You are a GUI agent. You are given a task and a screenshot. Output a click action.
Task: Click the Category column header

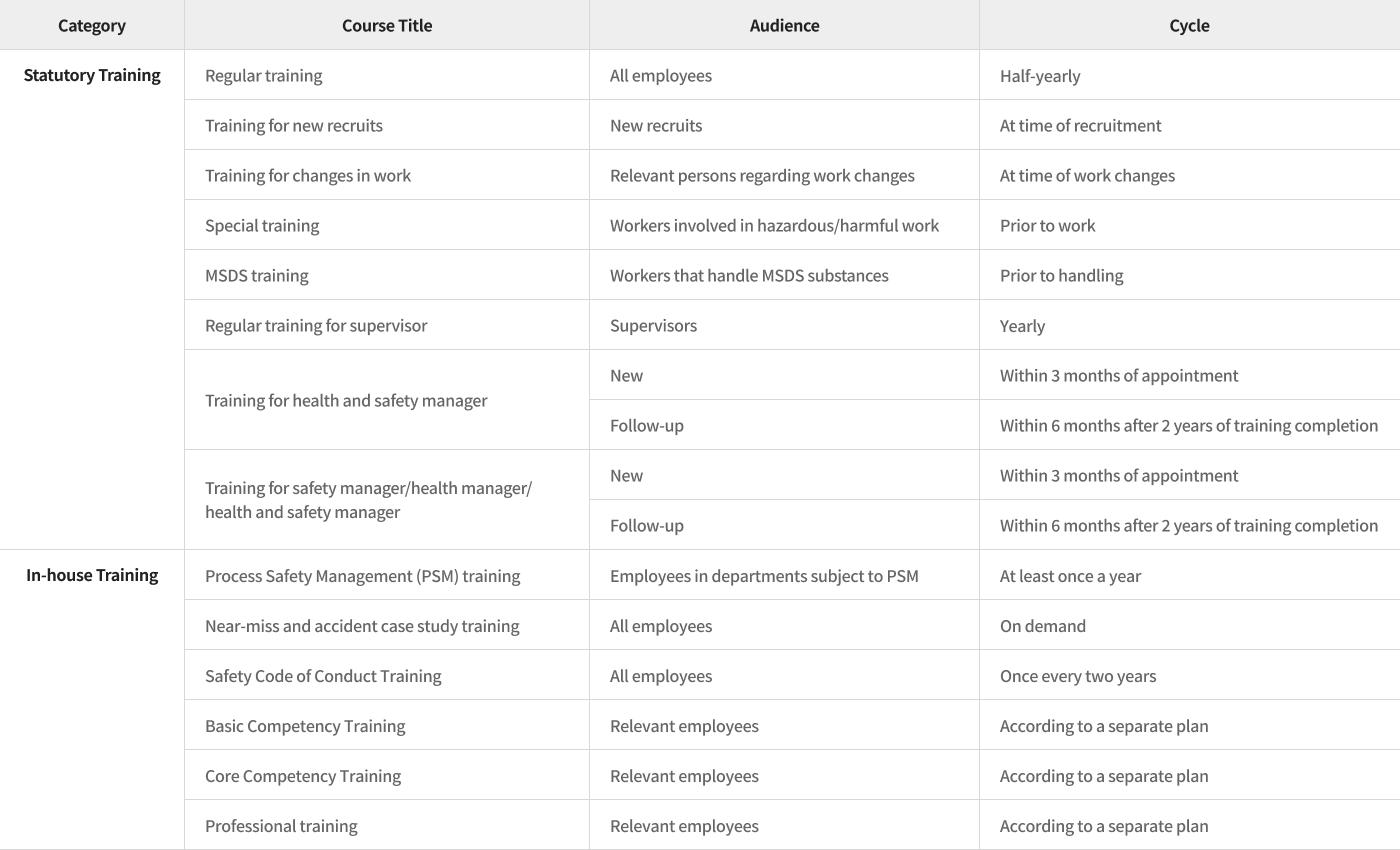pyautogui.click(x=92, y=26)
